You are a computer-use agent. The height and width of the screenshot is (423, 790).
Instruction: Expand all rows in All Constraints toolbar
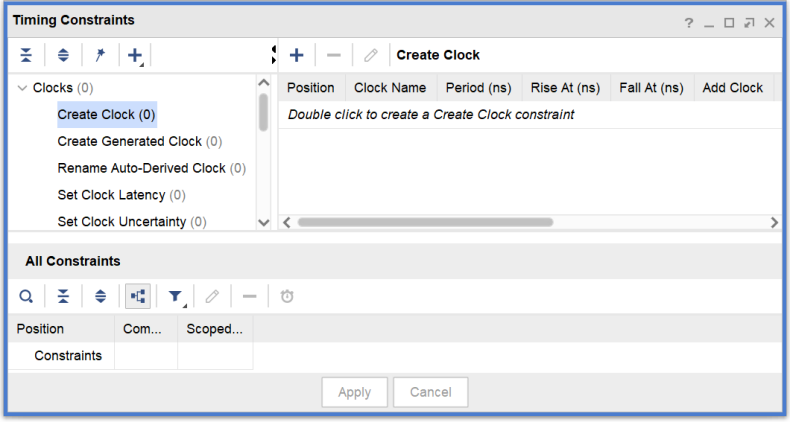click(100, 296)
